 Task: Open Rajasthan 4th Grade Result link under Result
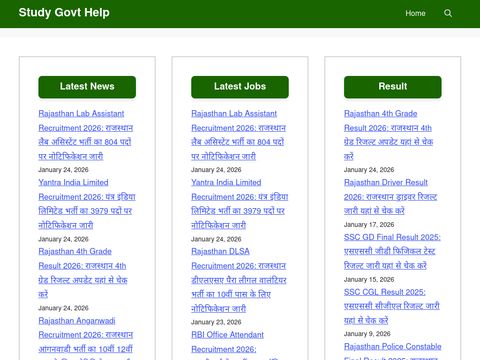[389, 135]
